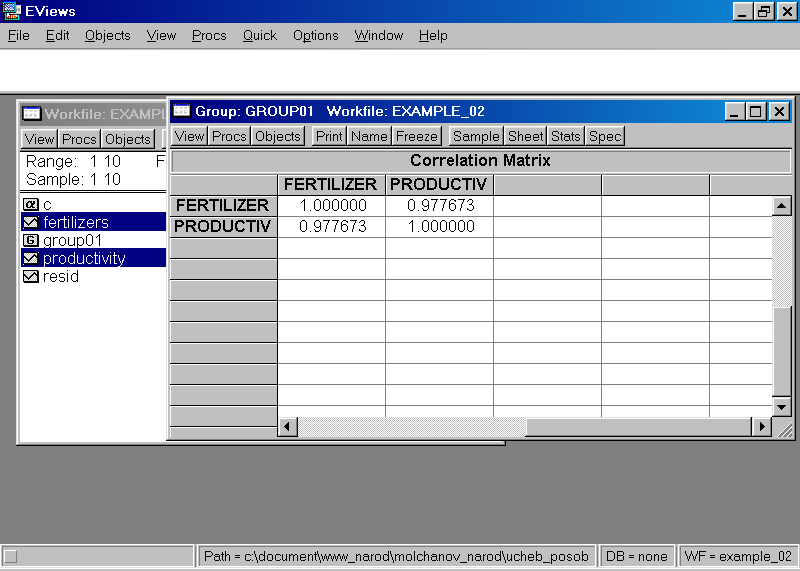
Task: Click the horizontal scrollbar thumb in Group window
Action: [x=638, y=426]
